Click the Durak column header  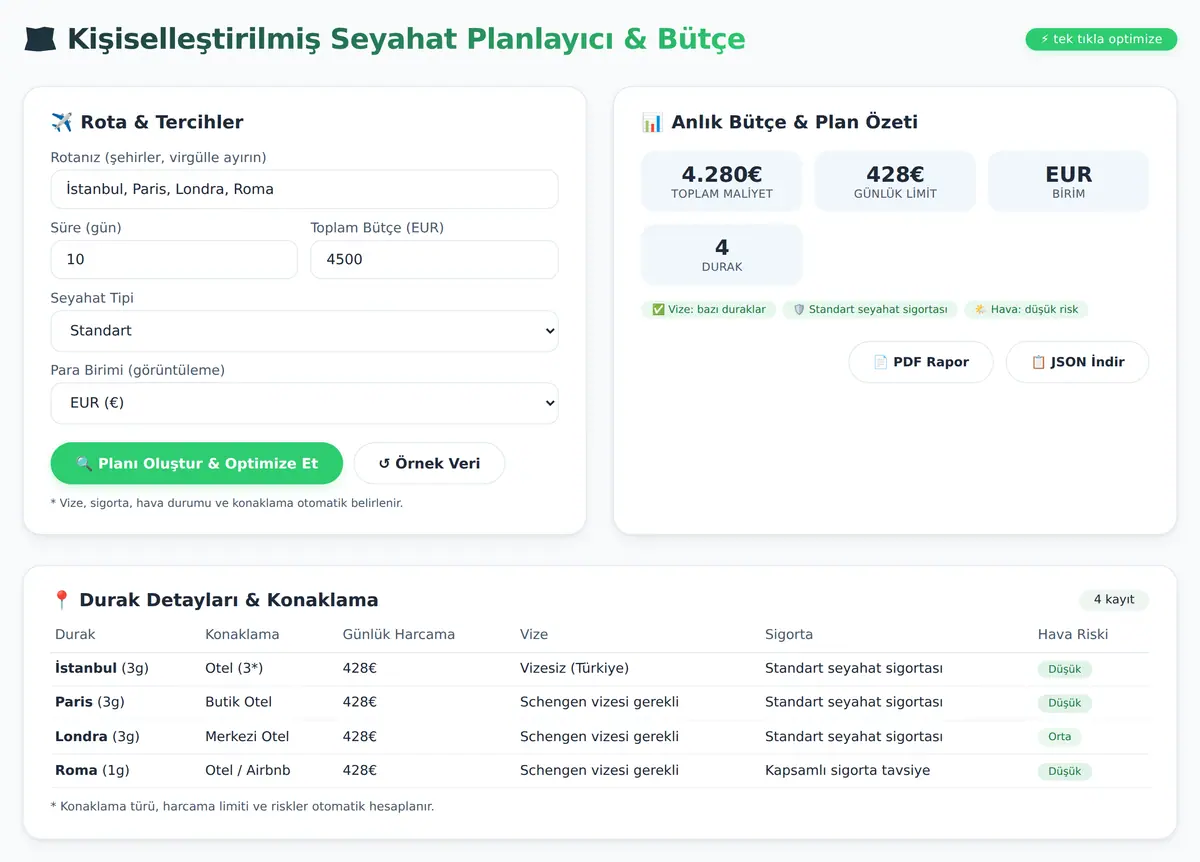75,635
